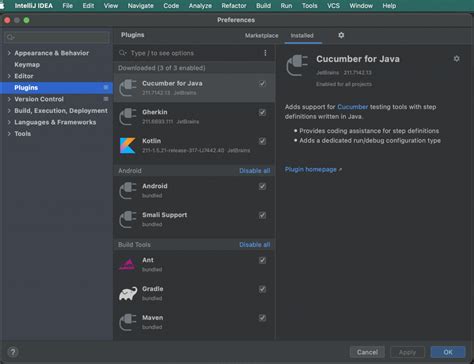The width and height of the screenshot is (474, 364).
Task: Click the Downloaded (3 of 3 enabled) header
Action: tap(162, 68)
